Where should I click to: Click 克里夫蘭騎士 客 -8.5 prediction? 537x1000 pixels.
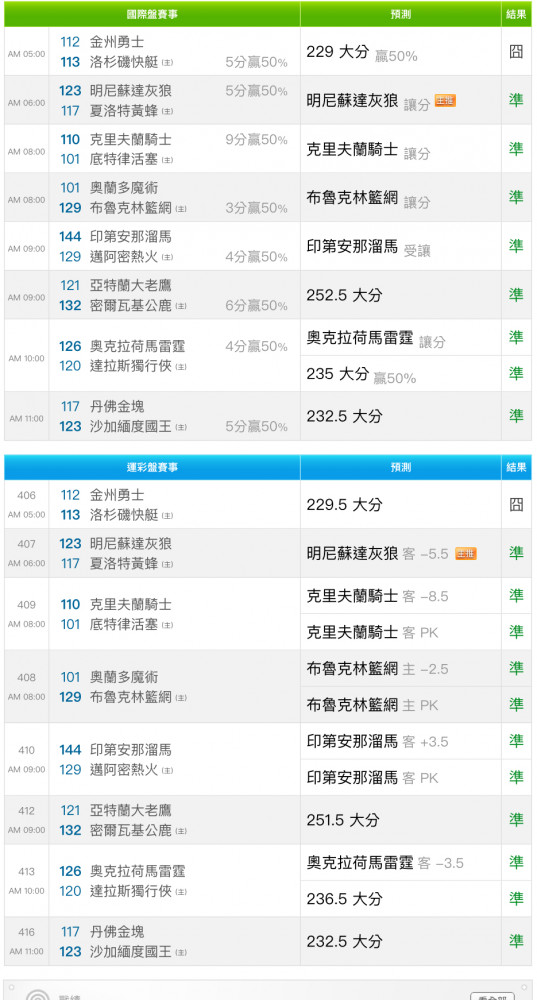378,596
